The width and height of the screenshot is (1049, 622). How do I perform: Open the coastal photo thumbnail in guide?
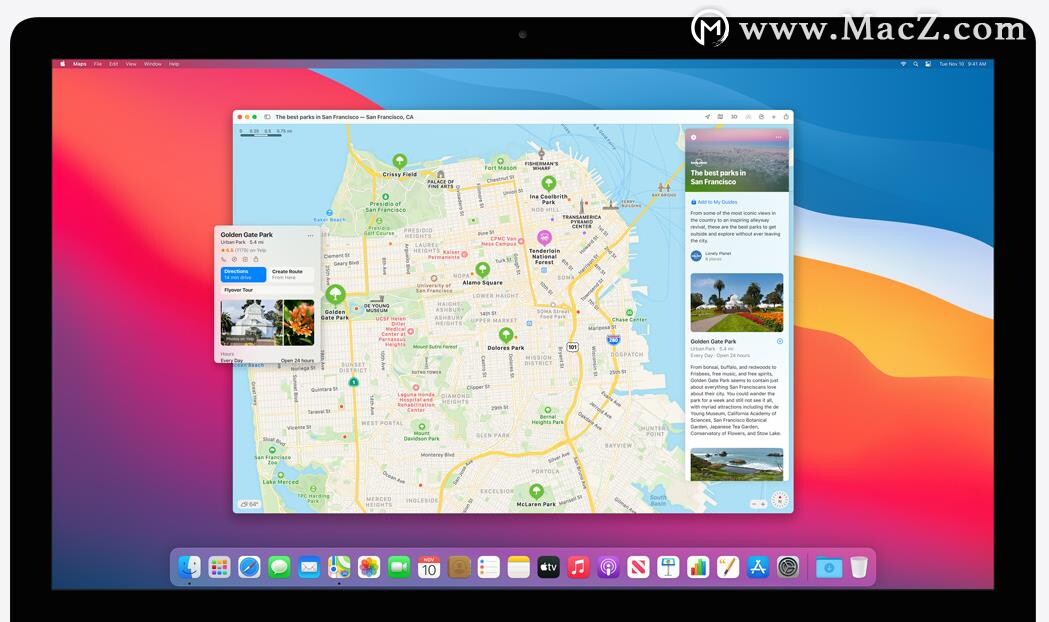tap(737, 464)
